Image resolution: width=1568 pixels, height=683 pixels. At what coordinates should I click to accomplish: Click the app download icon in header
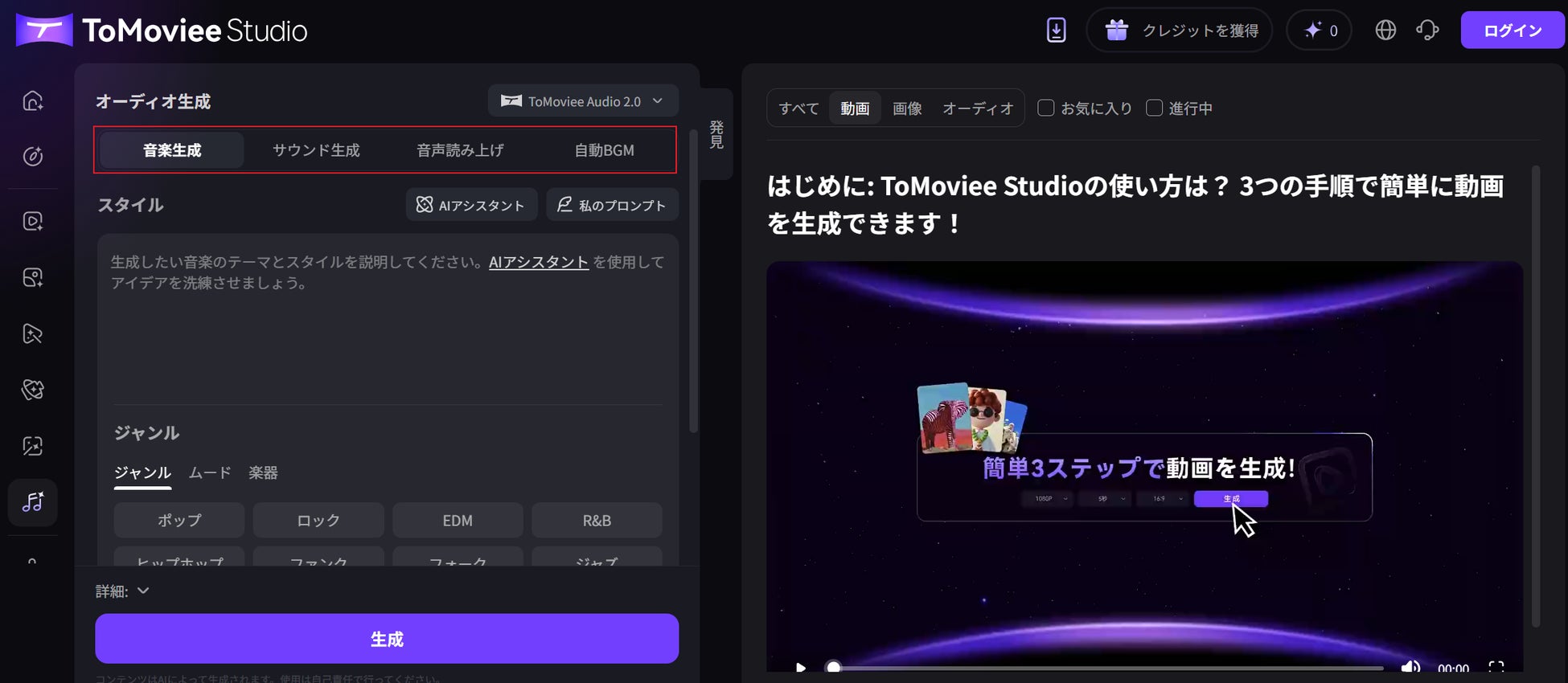pos(1056,31)
